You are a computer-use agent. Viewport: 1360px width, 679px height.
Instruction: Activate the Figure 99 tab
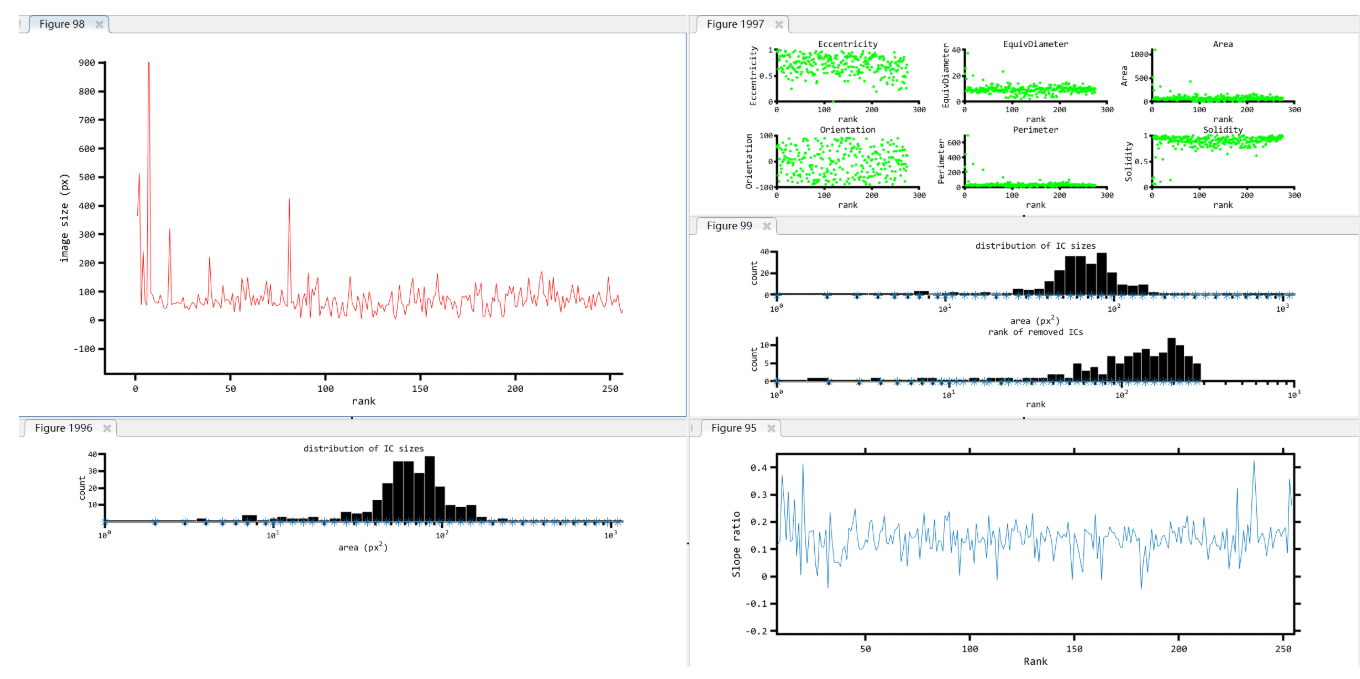click(732, 226)
